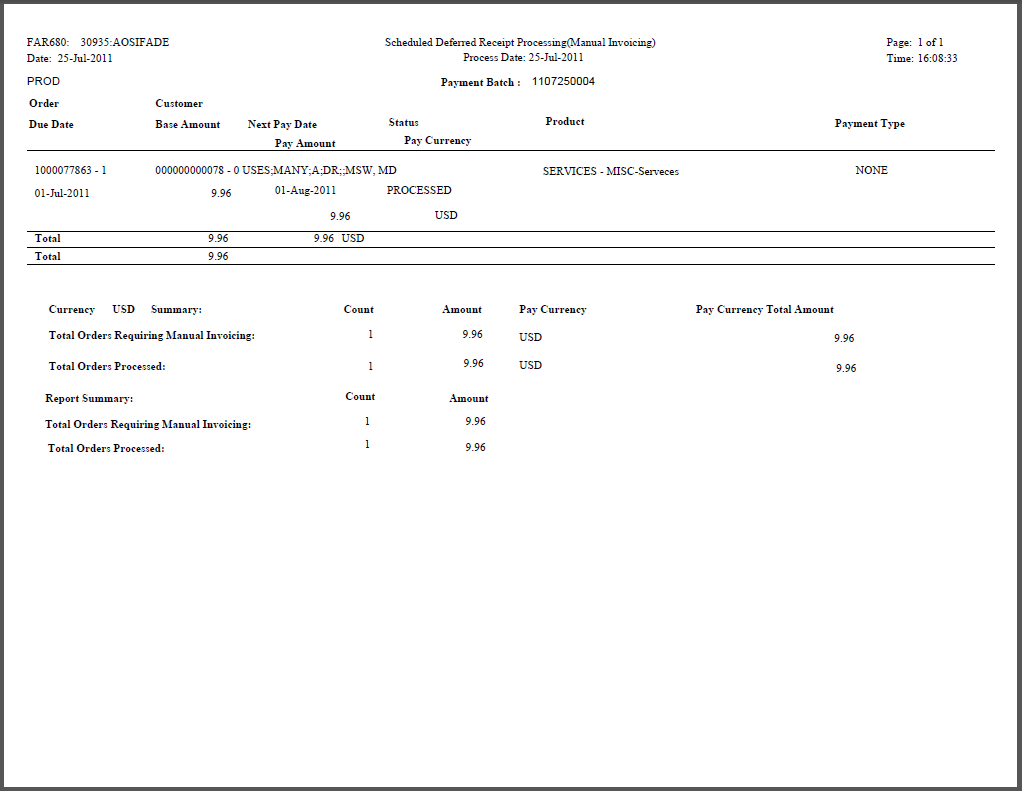Click "Total Orders Requiring Manual Invoicing:" under Currency USD Summary

[152, 336]
